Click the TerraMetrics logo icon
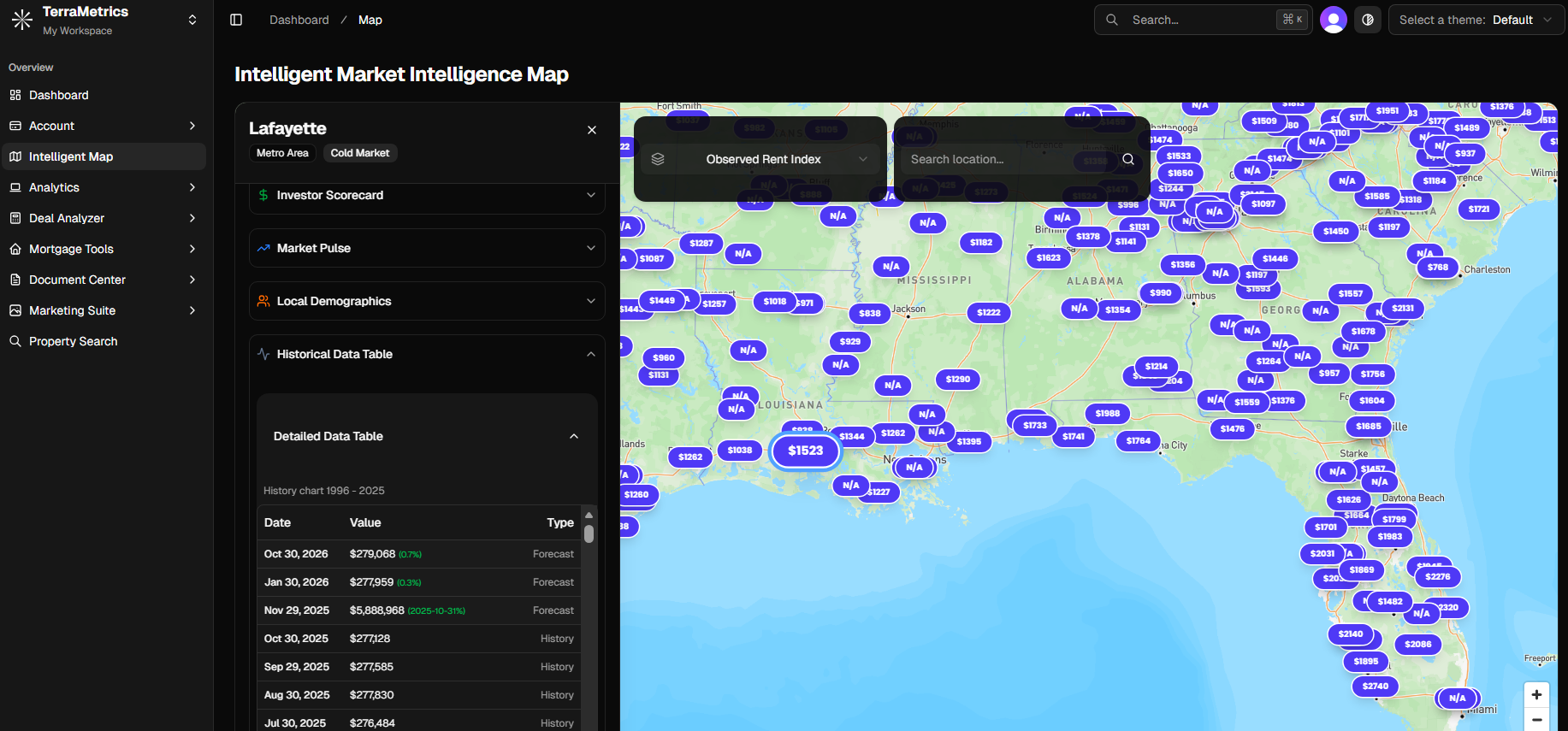The image size is (1568, 731). pyautogui.click(x=22, y=20)
